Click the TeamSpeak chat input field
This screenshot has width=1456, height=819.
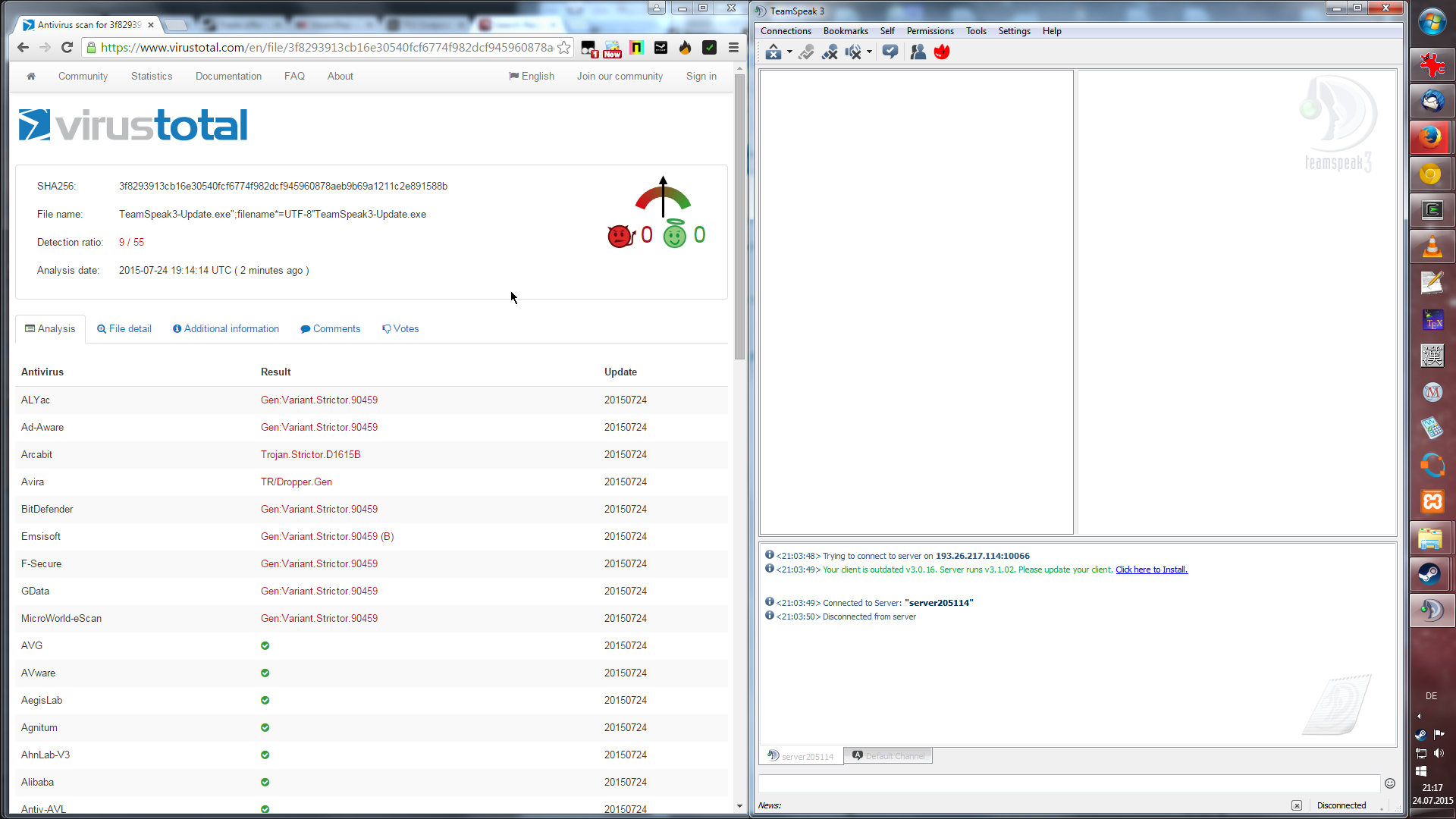coord(1068,783)
